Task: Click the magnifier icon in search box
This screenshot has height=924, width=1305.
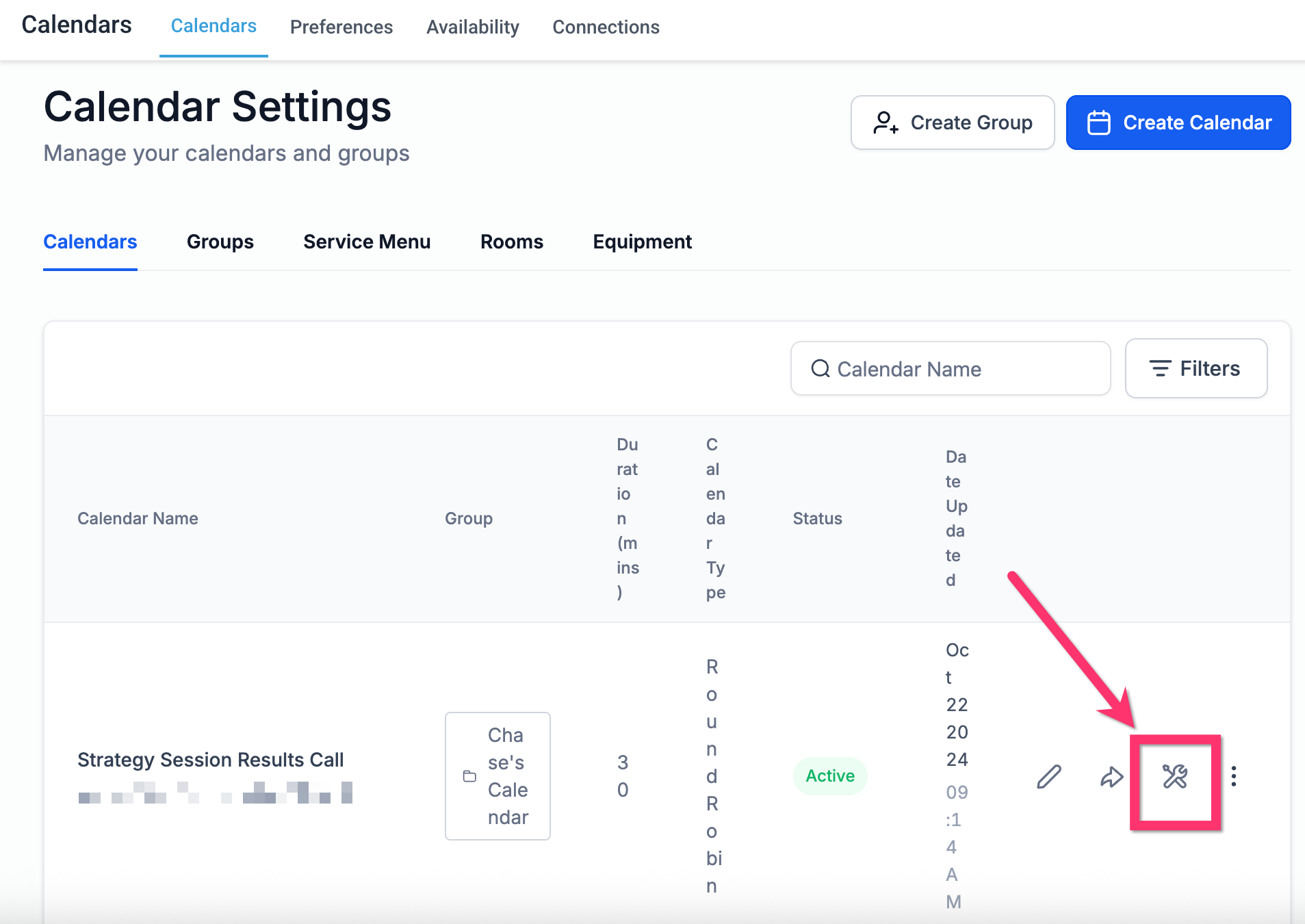Action: point(820,369)
